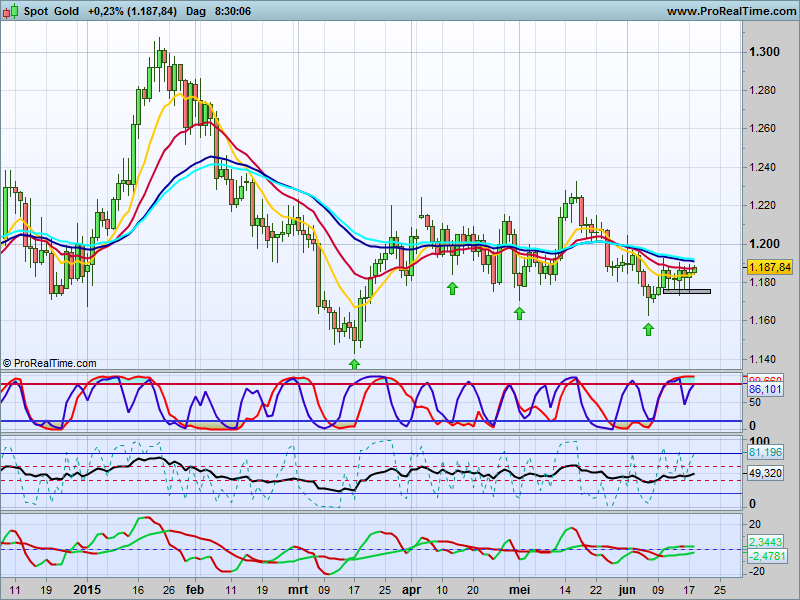Click the mrt month label on the date axis

298,590
